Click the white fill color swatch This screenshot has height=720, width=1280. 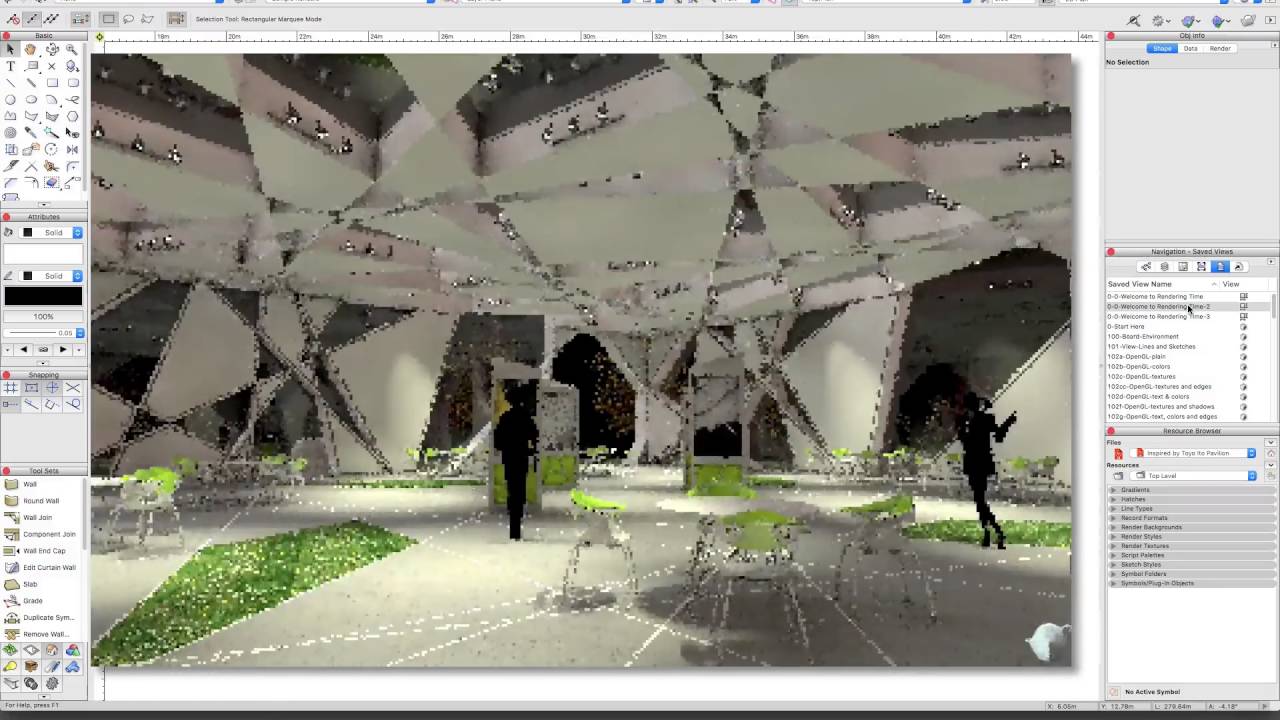pyautogui.click(x=43, y=254)
